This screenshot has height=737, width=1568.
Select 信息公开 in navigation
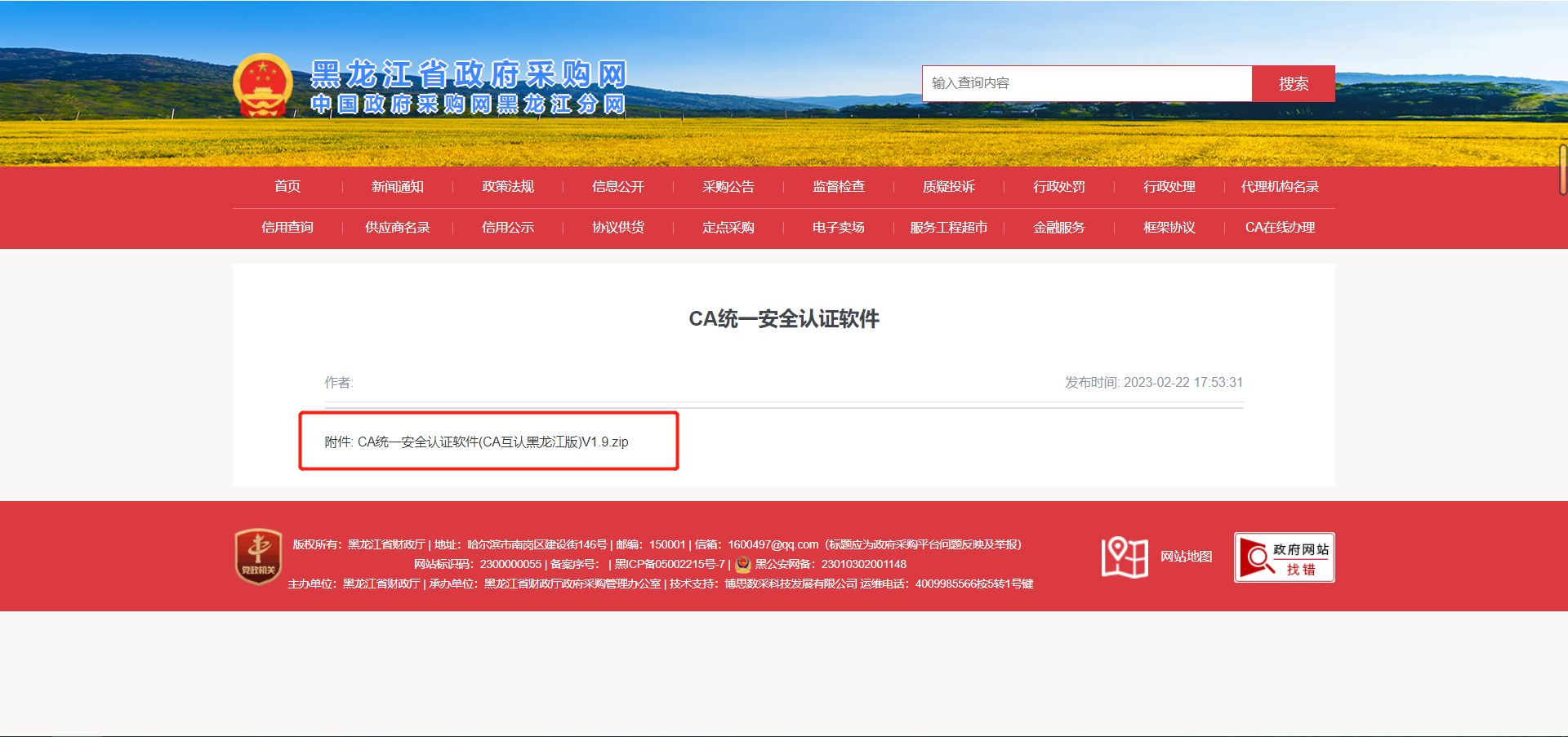point(618,187)
